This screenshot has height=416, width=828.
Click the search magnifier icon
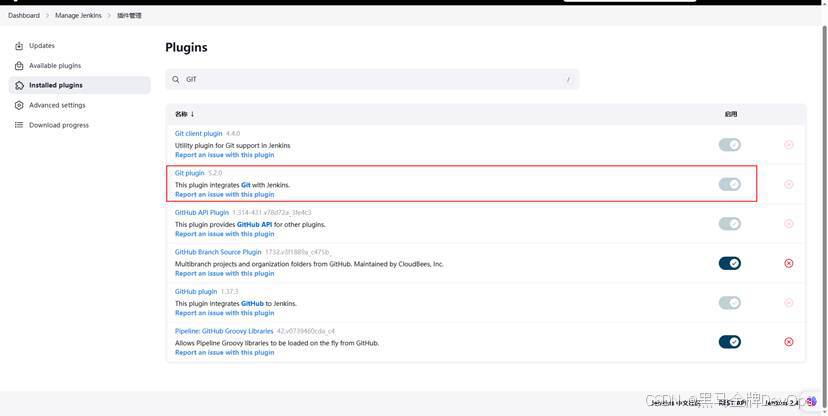coord(176,79)
